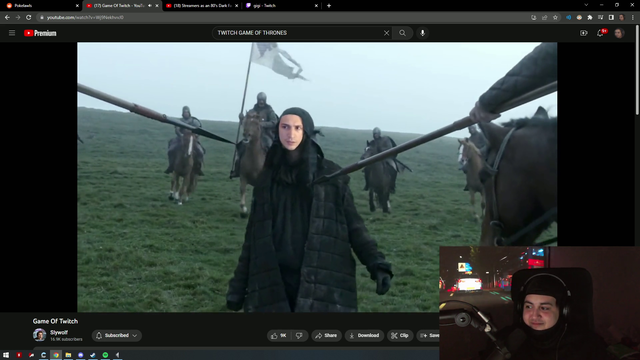Download the video
This screenshot has width=640, height=360.
coord(364,336)
